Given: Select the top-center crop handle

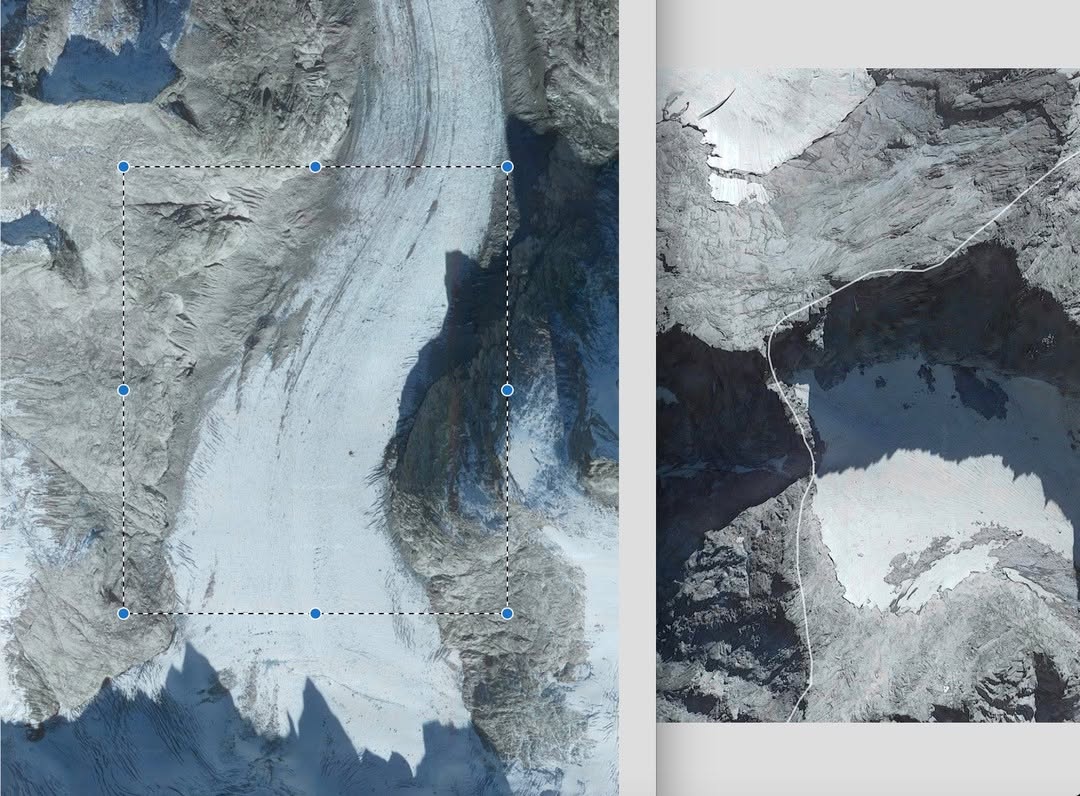Looking at the screenshot, I should 315,167.
